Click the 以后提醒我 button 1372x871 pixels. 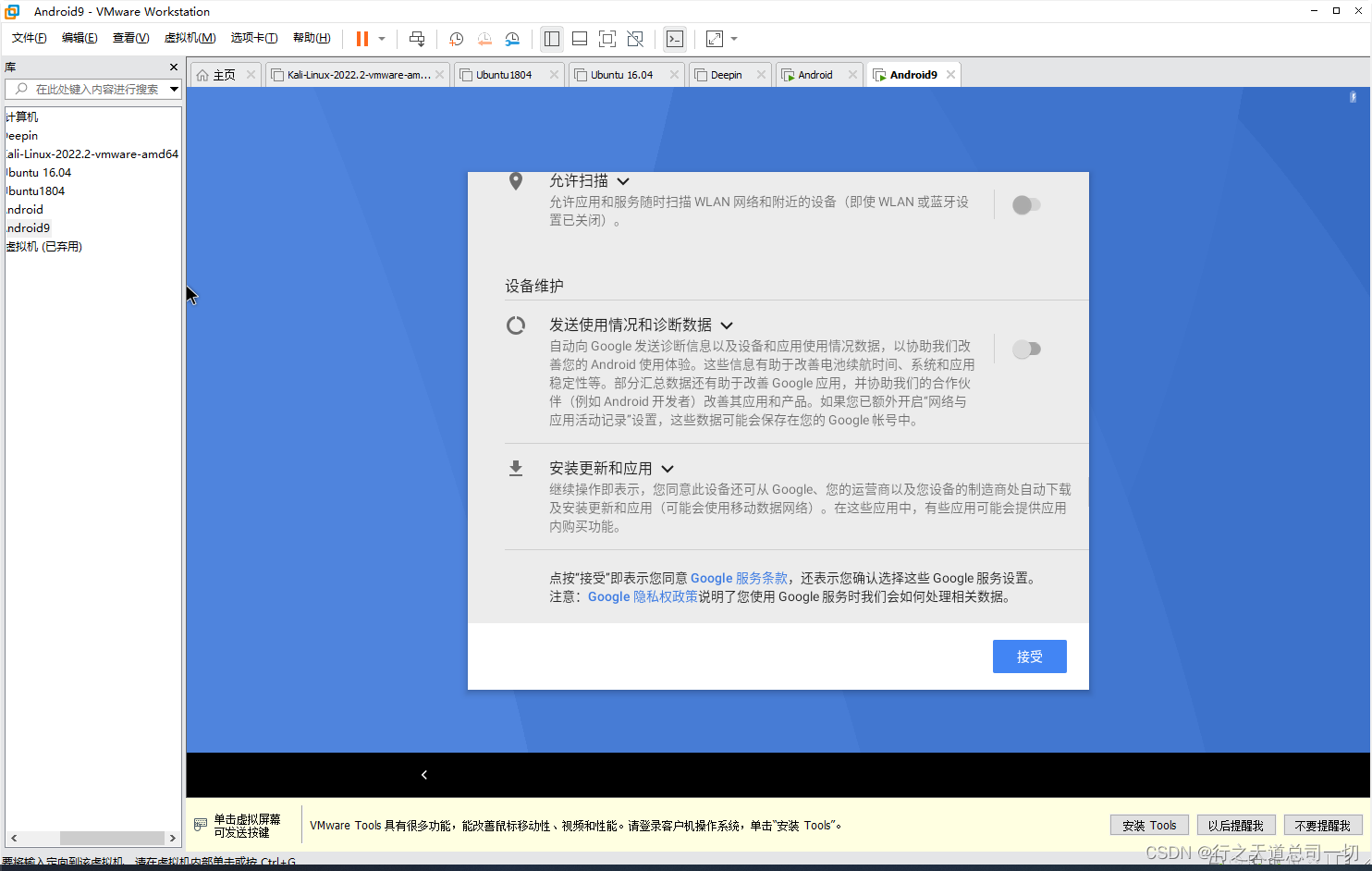click(x=1236, y=826)
